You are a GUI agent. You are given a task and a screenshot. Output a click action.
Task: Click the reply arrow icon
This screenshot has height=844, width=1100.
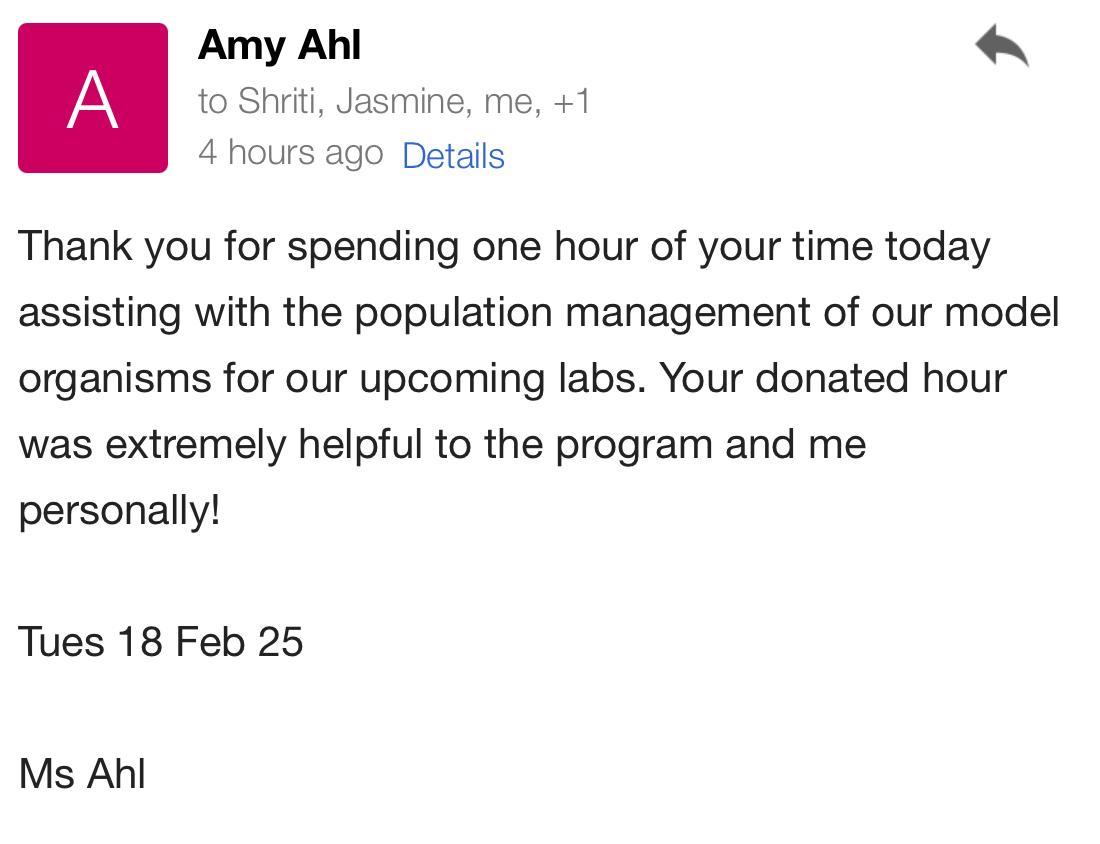click(1002, 47)
